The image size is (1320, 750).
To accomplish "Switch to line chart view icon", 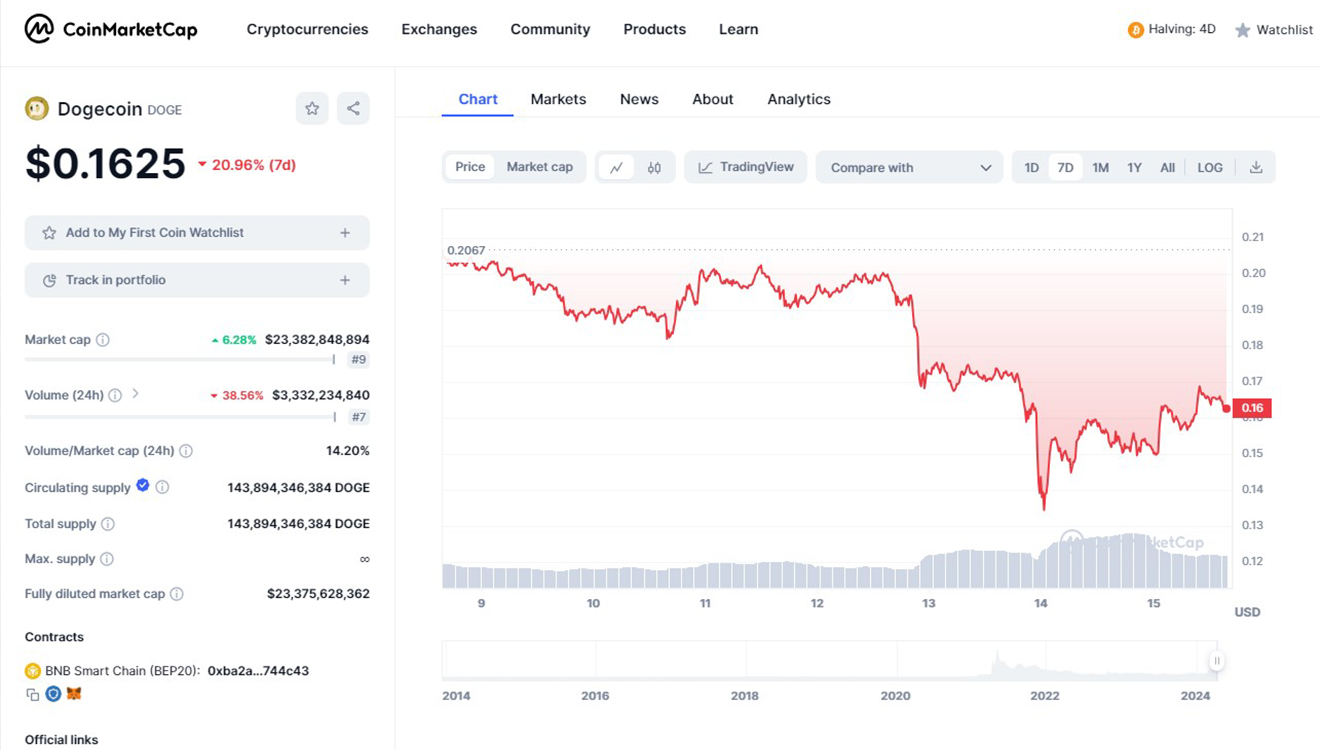I will click(616, 168).
